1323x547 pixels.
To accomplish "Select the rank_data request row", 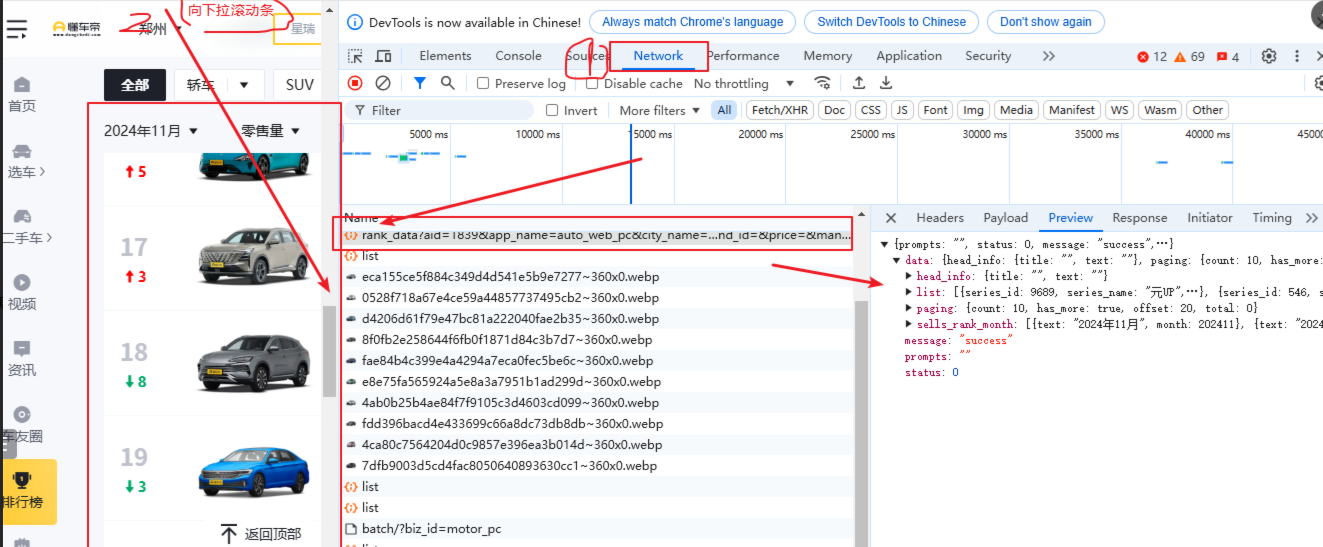I will [x=597, y=235].
